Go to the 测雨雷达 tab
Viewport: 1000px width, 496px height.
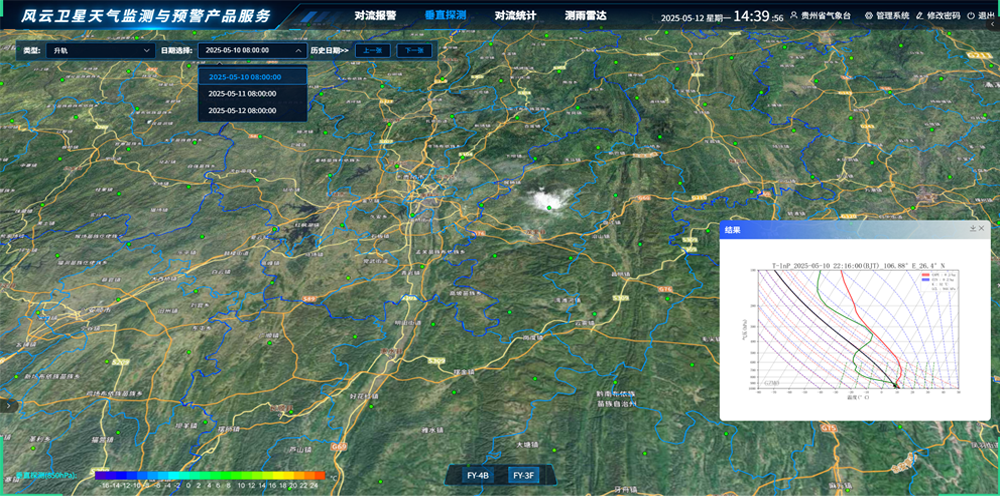click(x=585, y=16)
